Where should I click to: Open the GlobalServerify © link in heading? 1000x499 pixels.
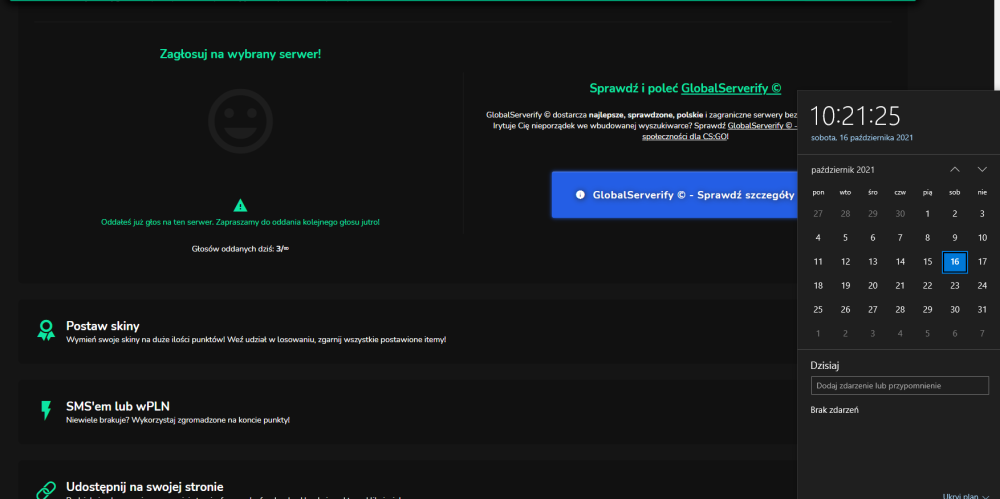[731, 89]
